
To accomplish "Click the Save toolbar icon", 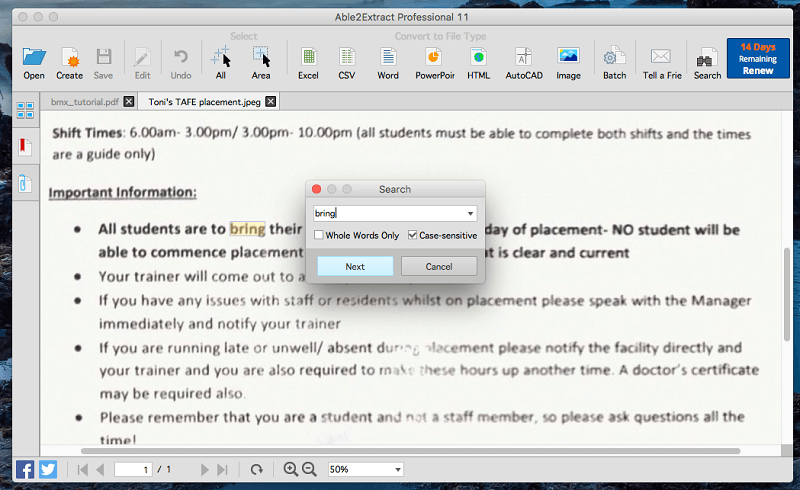I will (104, 57).
